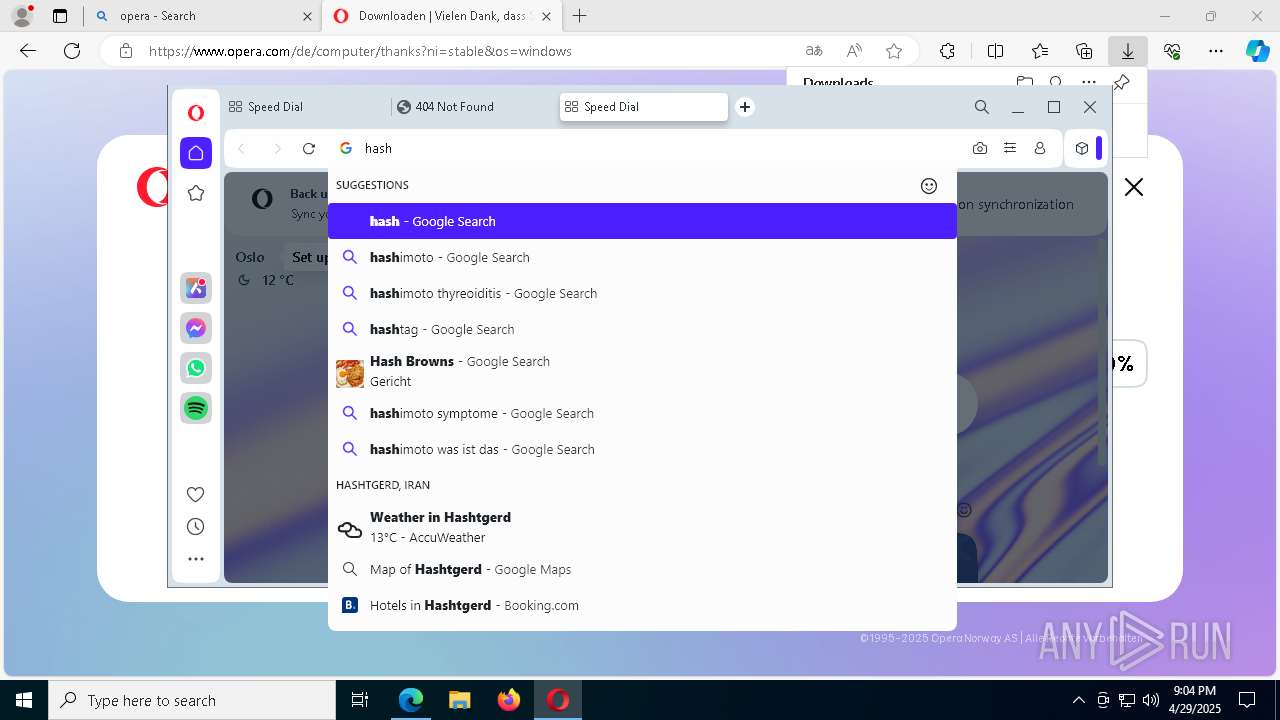Click the Opera new tab plus button
Viewport: 1280px width, 720px height.
pyautogui.click(x=745, y=107)
